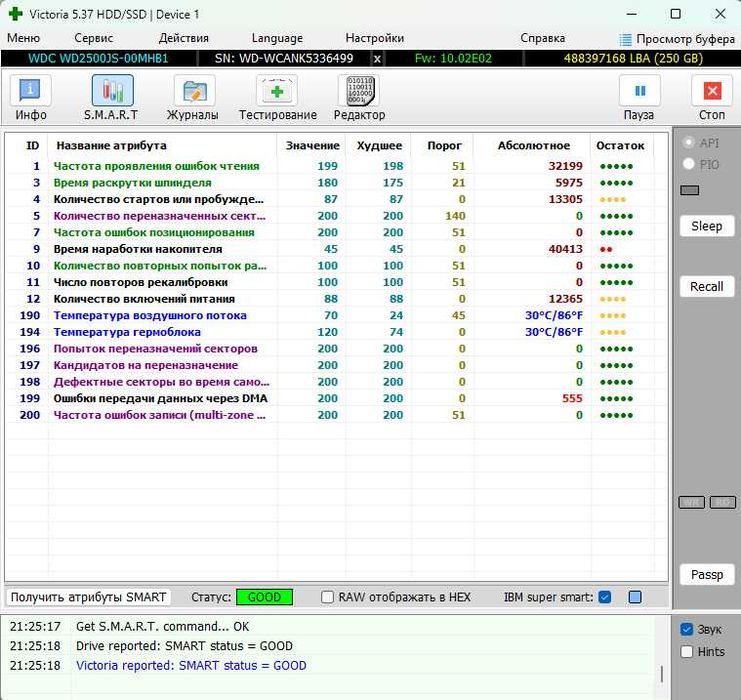
Task: Click the log pane scrollbar thumb
Action: coord(662,674)
